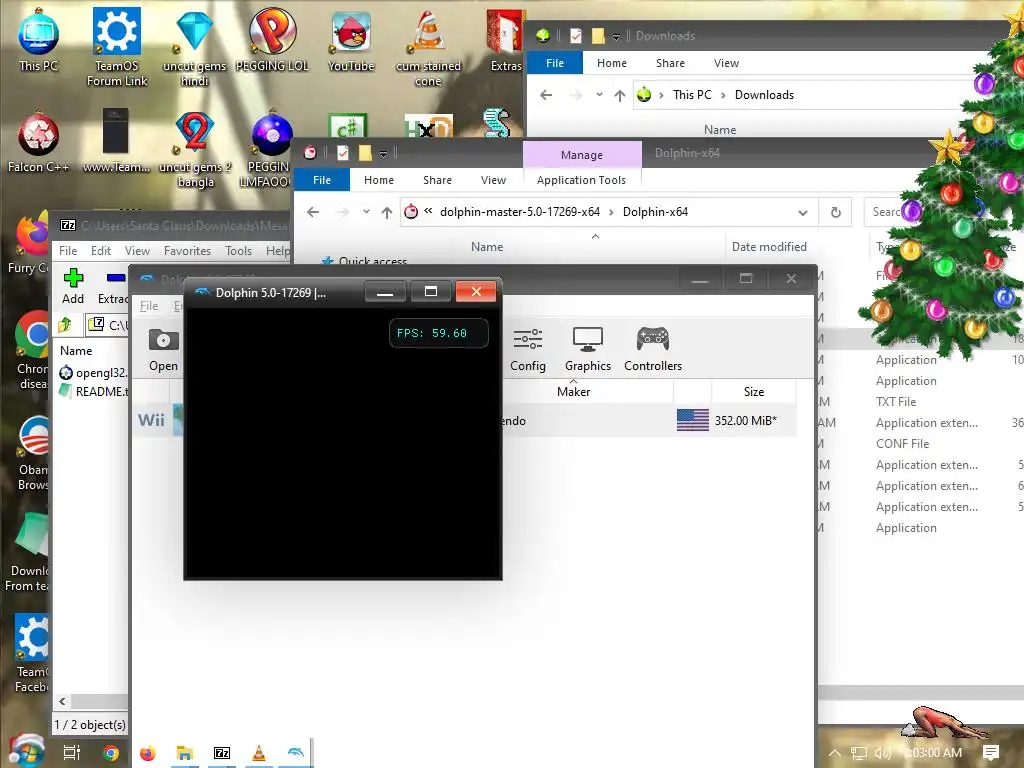Open the notification center icon
The image size is (1024, 768).
tap(991, 753)
